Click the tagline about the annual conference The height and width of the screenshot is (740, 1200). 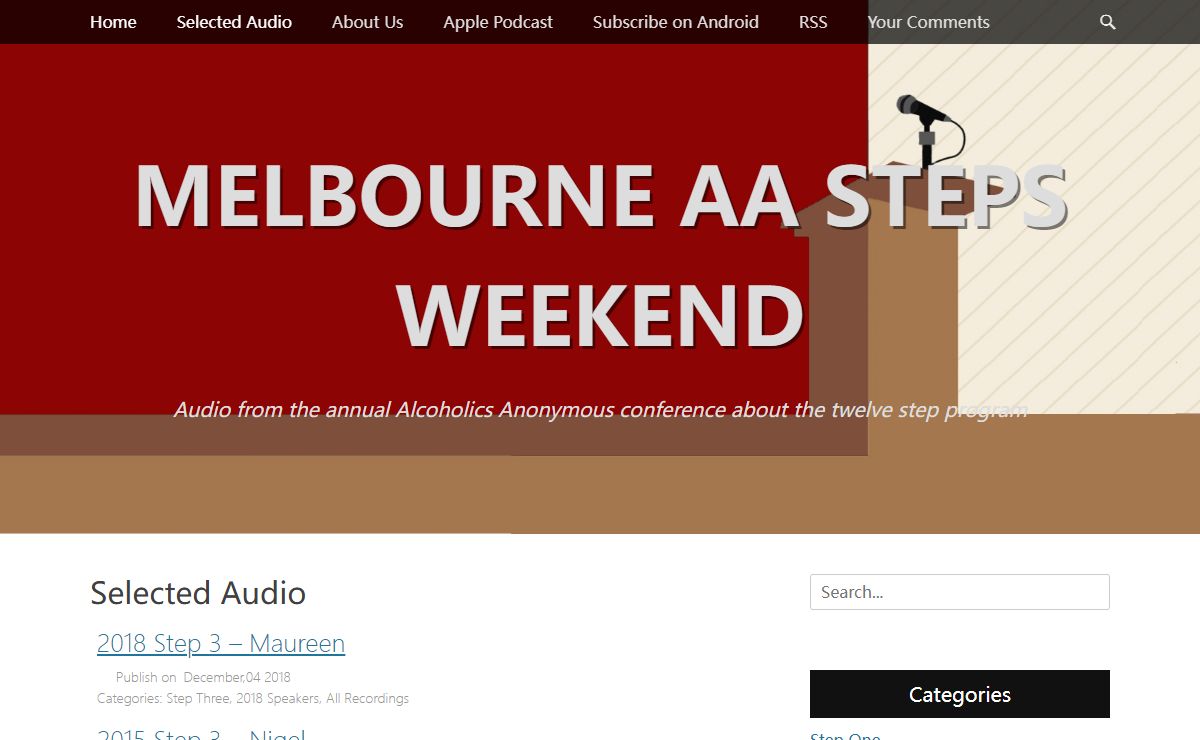point(600,410)
